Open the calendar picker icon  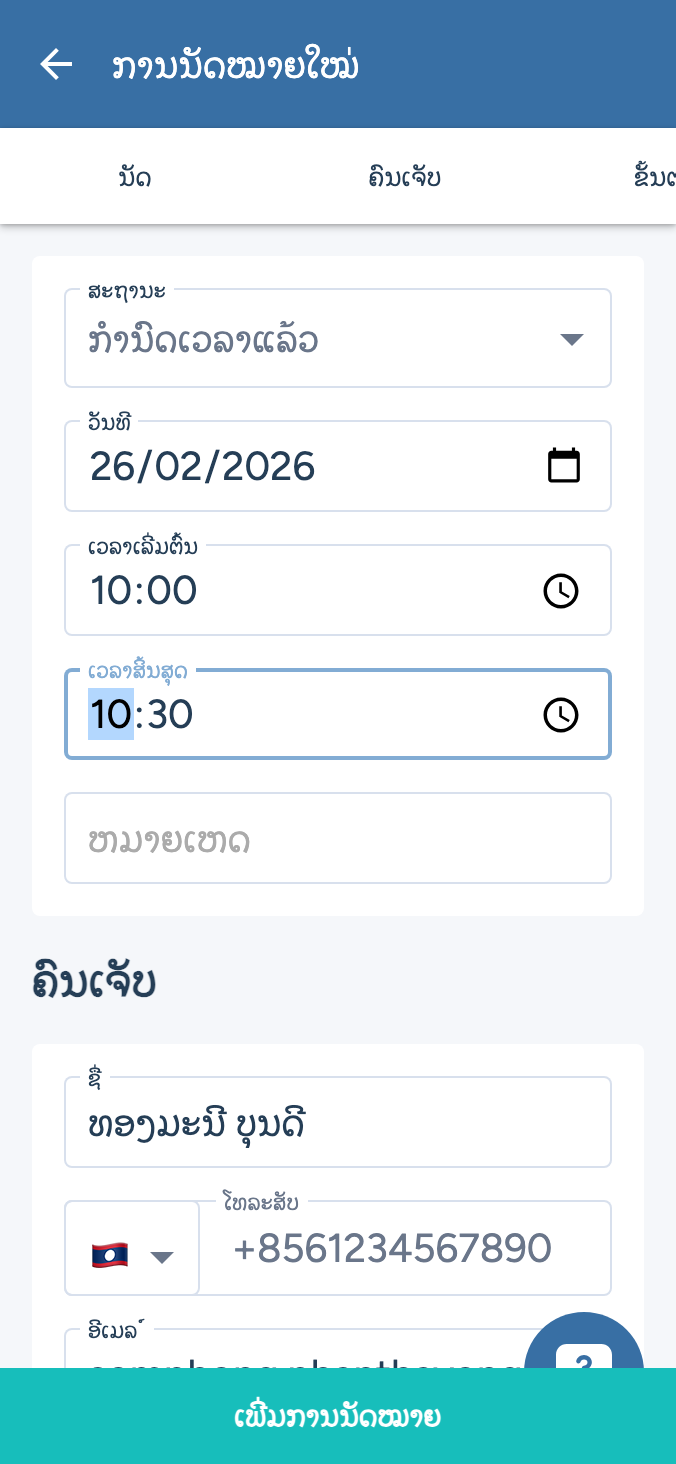coord(564,466)
